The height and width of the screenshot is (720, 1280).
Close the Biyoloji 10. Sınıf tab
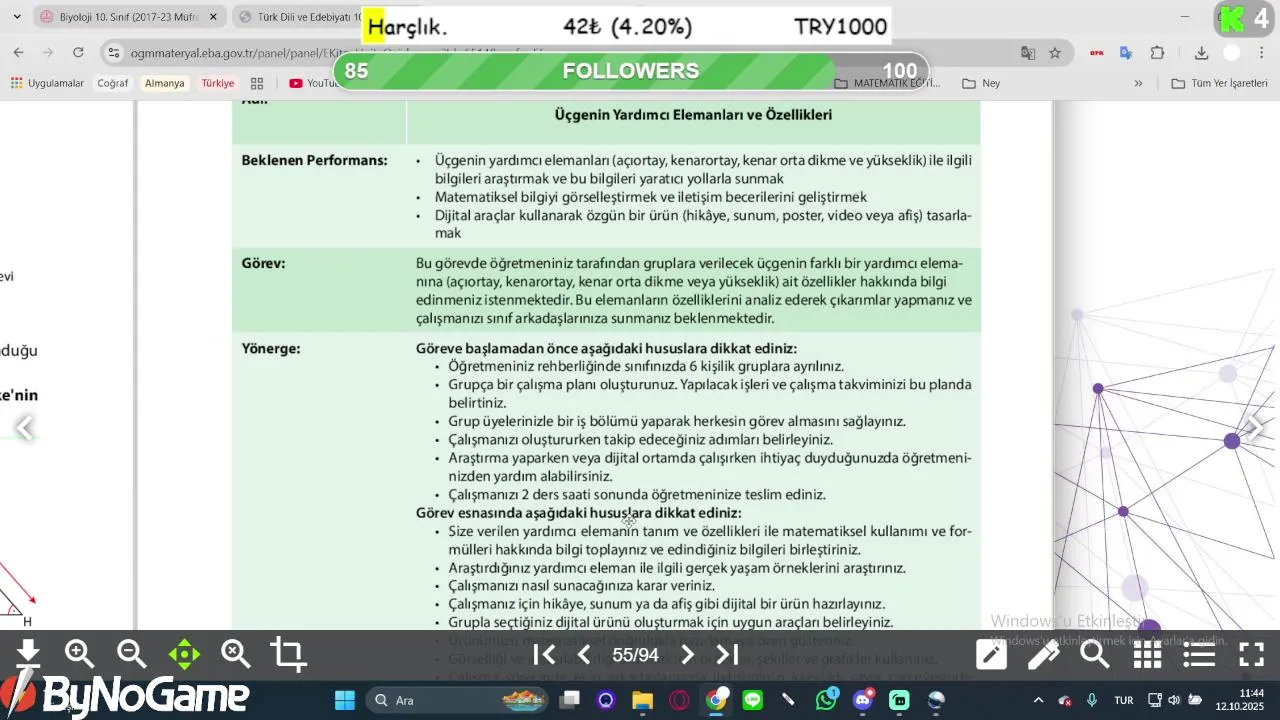coord(213,17)
